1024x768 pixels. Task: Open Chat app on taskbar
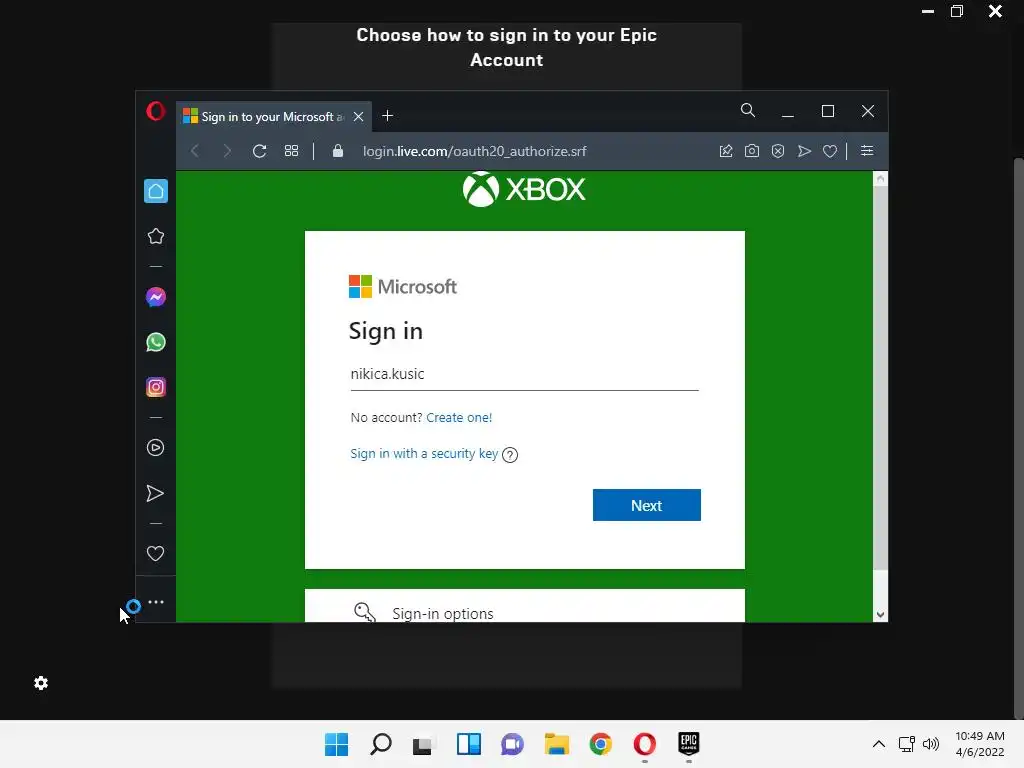point(513,744)
